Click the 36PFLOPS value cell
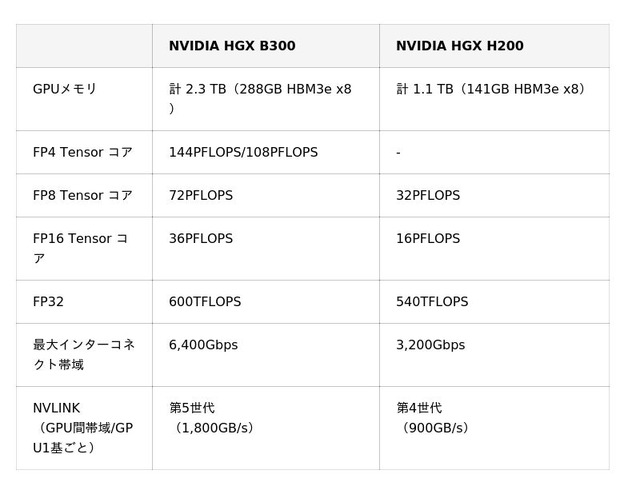Image resolution: width=640 pixels, height=494 pixels. (x=201, y=239)
